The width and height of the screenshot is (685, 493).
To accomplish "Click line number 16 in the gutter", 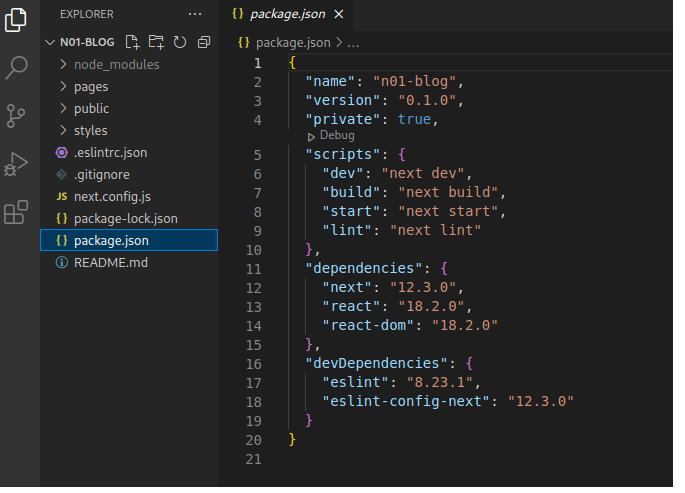I will pyautogui.click(x=254, y=364).
